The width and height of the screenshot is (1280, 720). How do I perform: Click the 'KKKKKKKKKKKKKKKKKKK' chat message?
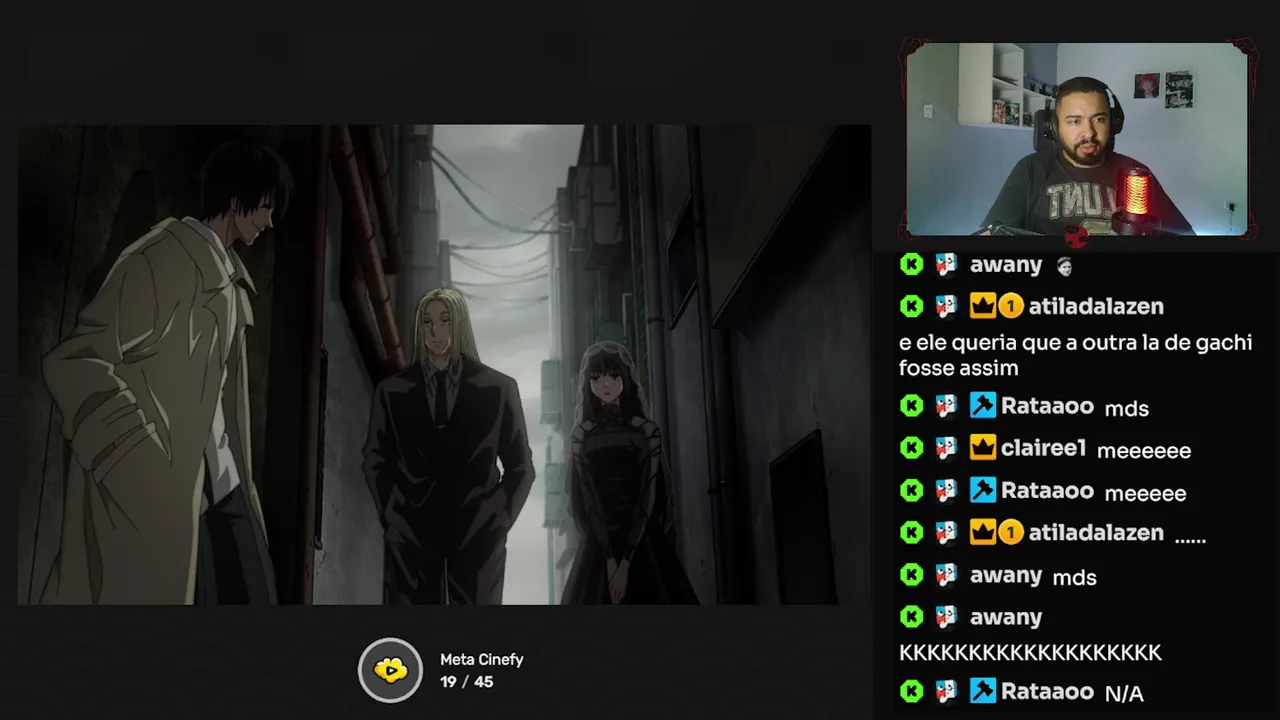point(1030,653)
